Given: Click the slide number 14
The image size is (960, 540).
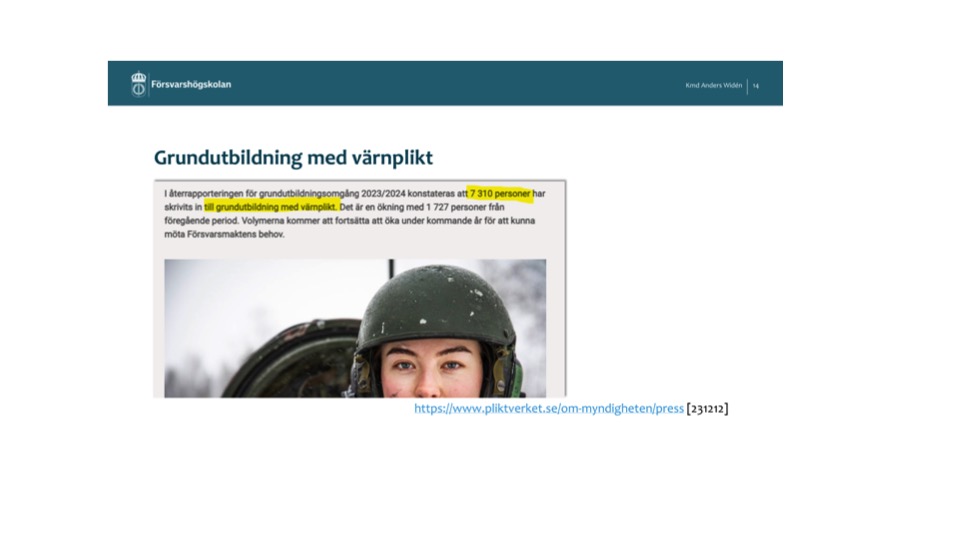Looking at the screenshot, I should pos(756,86).
